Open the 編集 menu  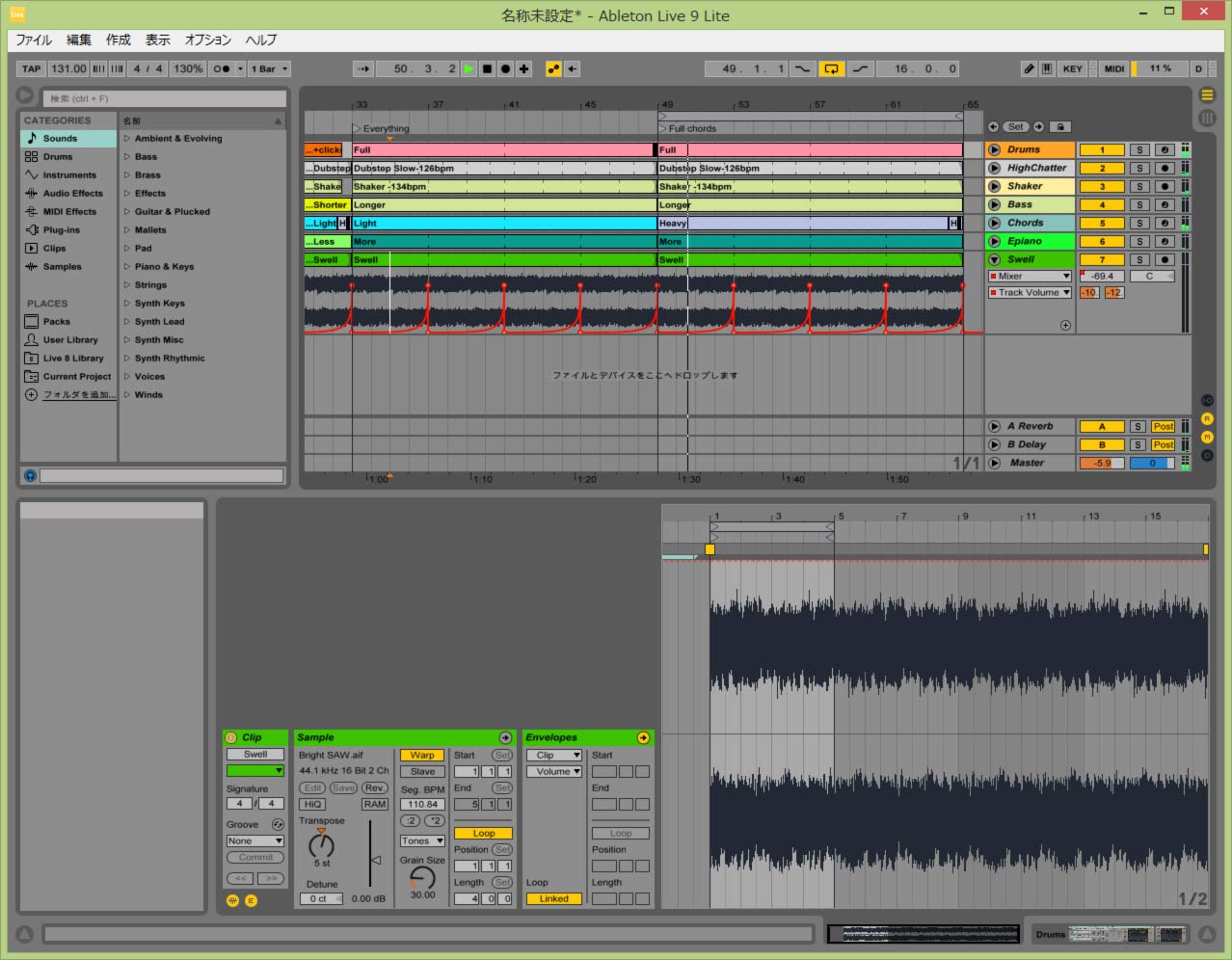tap(78, 40)
